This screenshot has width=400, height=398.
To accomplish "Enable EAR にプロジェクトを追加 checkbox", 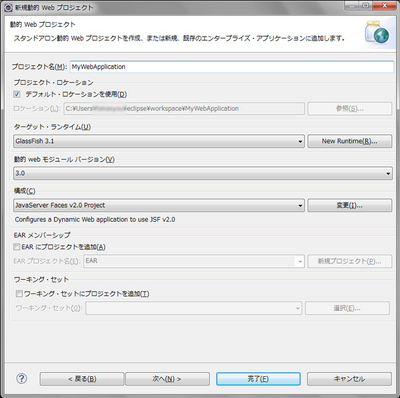I will 16,247.
